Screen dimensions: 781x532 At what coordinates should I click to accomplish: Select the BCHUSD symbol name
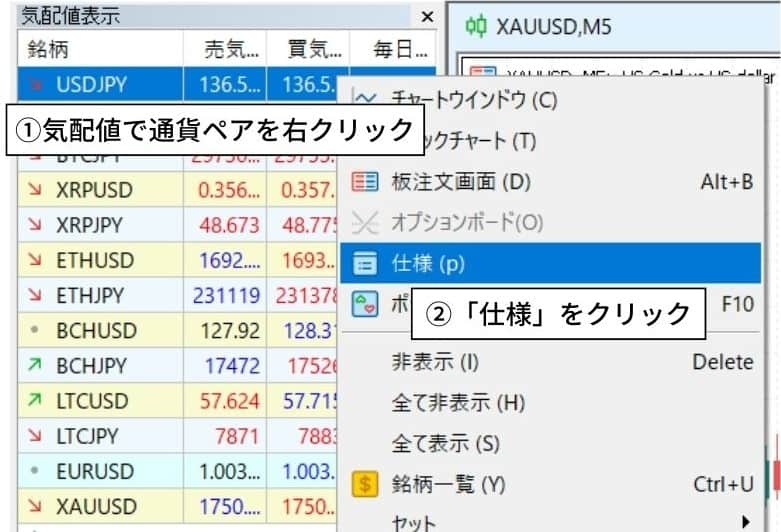tap(97, 331)
